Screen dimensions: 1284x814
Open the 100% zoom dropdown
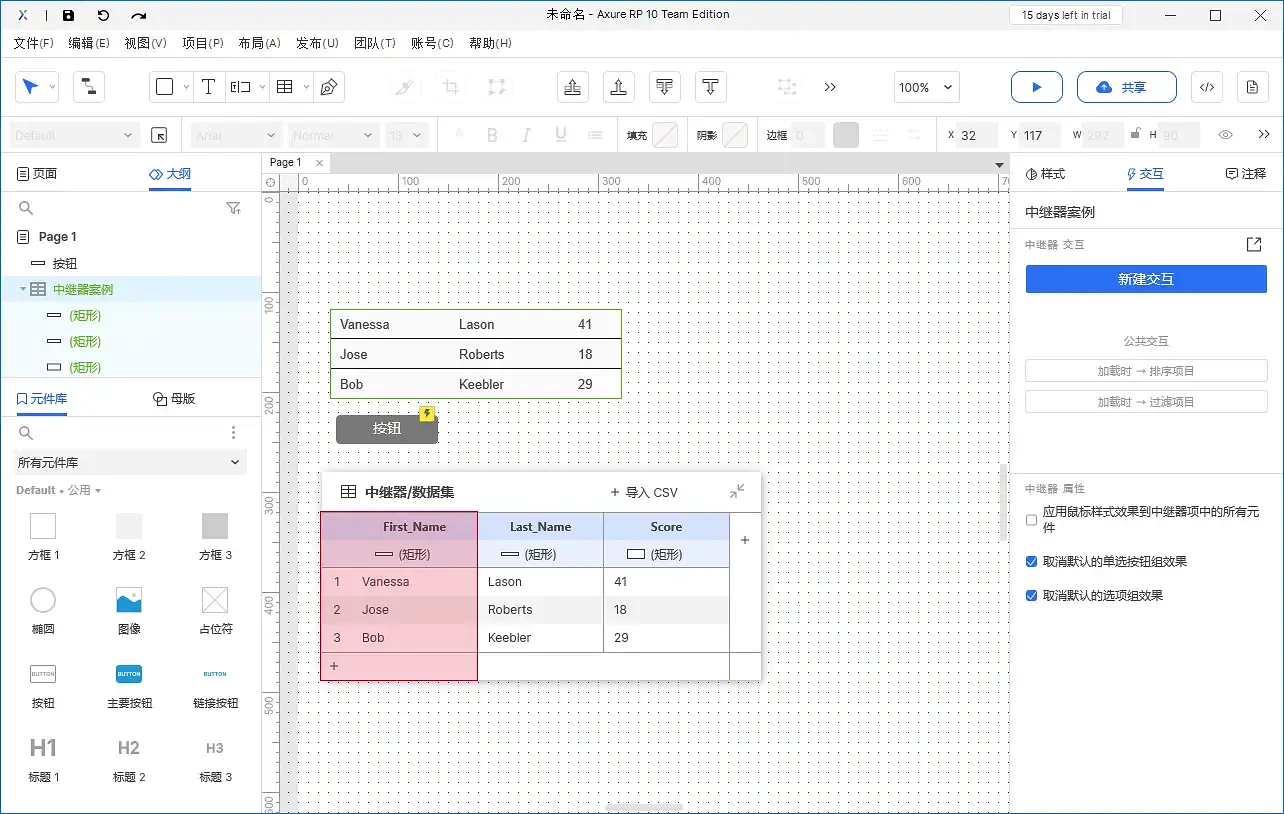[926, 87]
